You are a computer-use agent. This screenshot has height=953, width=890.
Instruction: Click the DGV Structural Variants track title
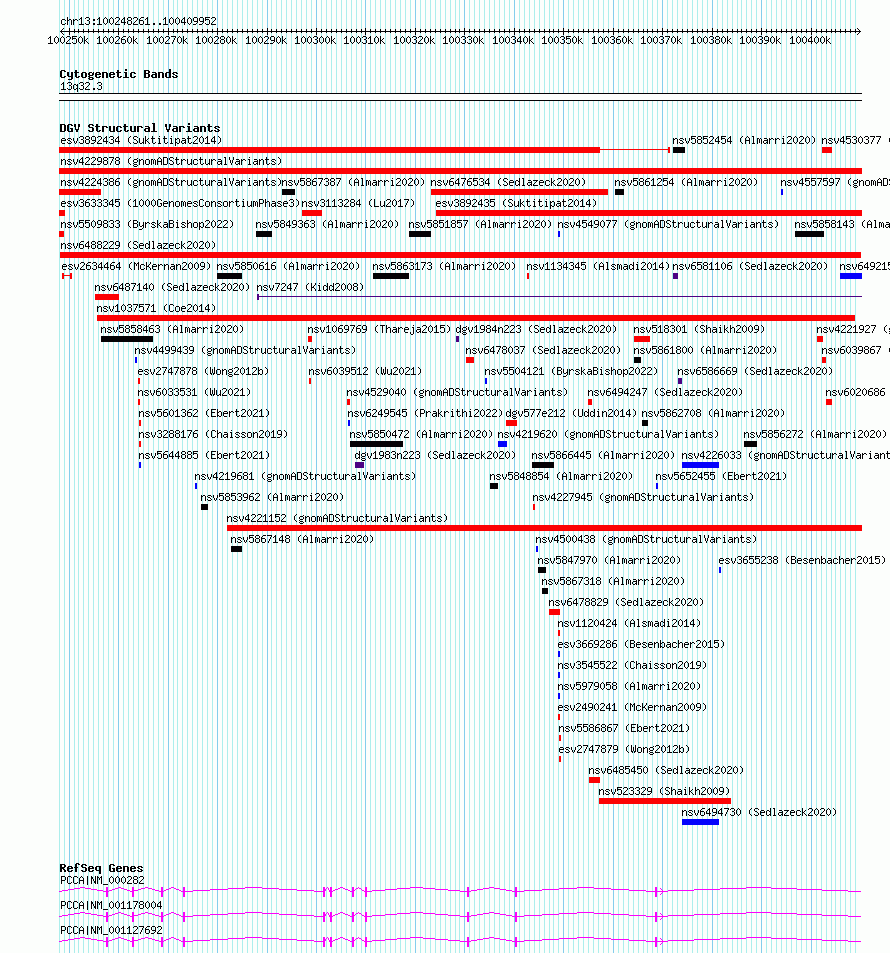(140, 128)
